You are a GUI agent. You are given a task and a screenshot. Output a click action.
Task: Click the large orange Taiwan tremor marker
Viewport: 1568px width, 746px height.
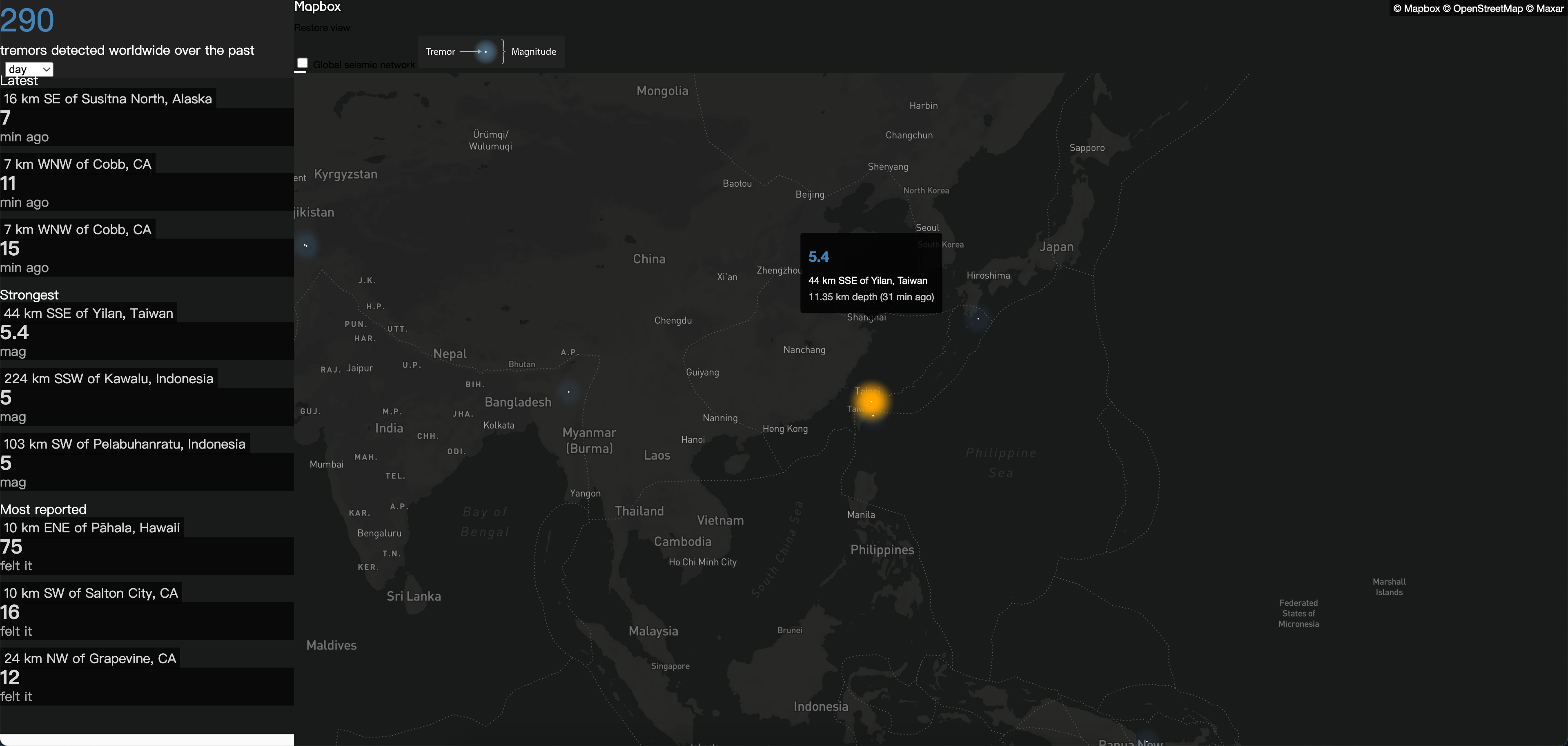coord(871,402)
